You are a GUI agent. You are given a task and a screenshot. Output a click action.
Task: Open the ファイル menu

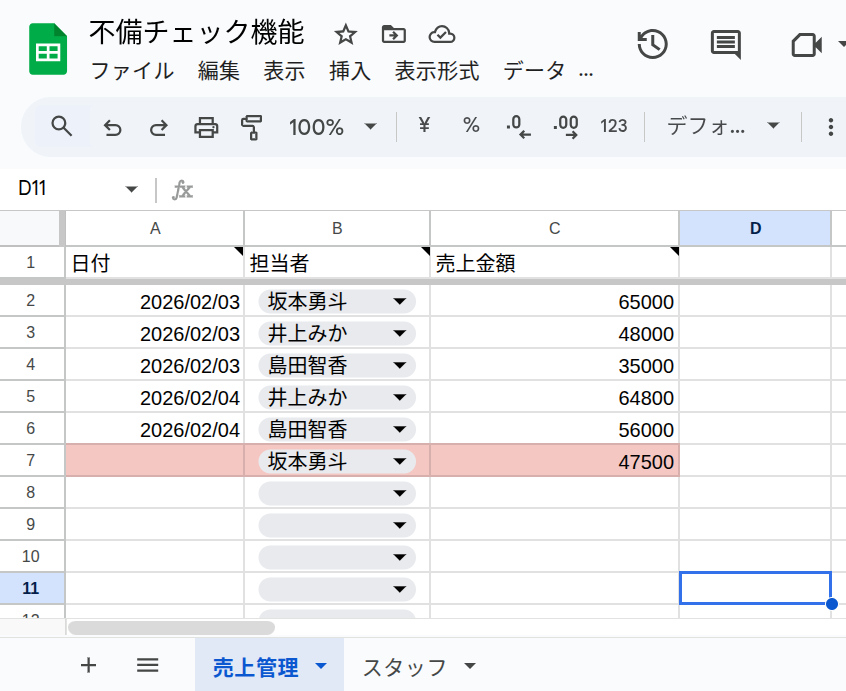point(131,71)
